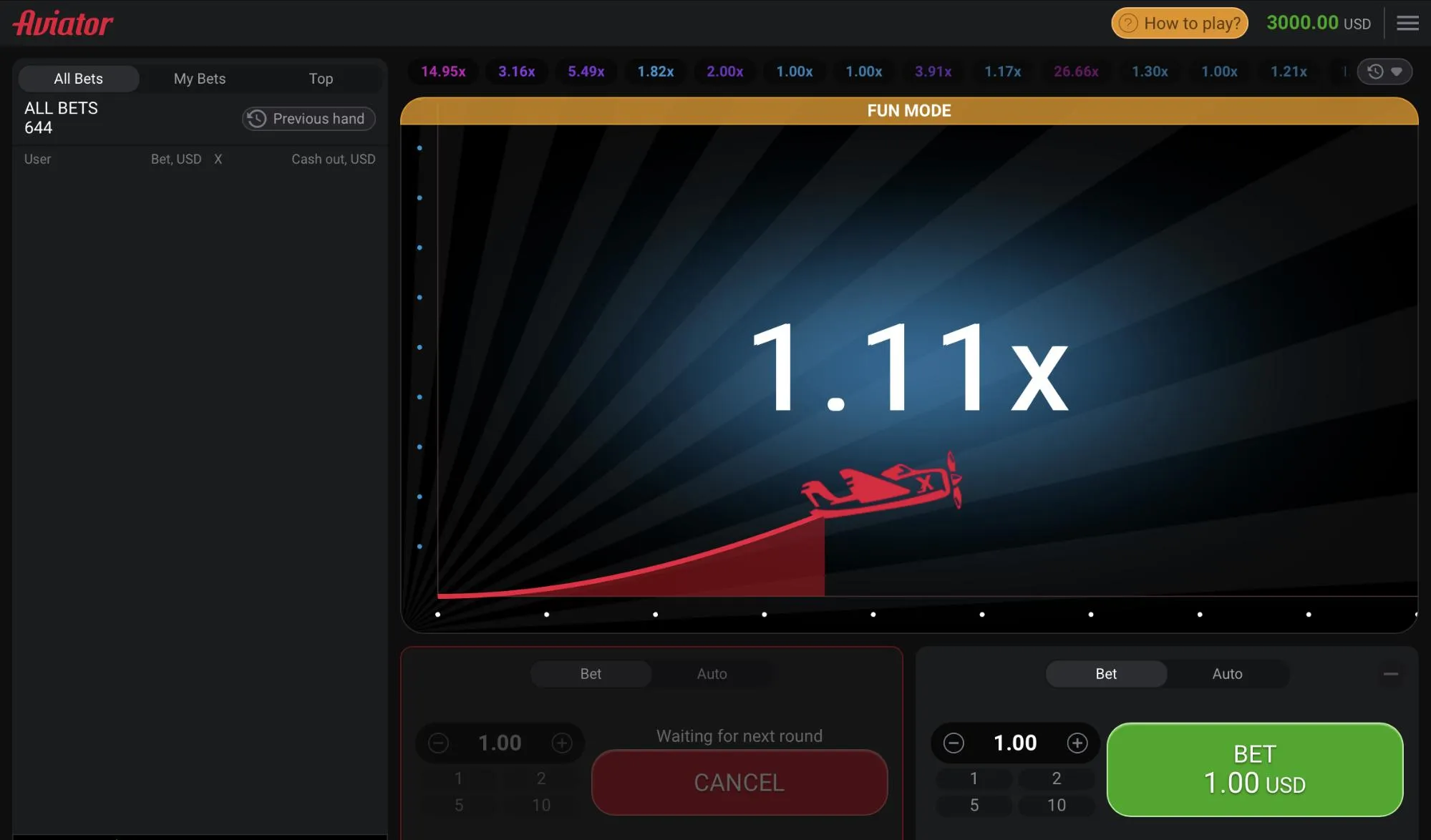Choose quick amount 10 in right panel
The image size is (1431, 840).
click(x=1056, y=805)
